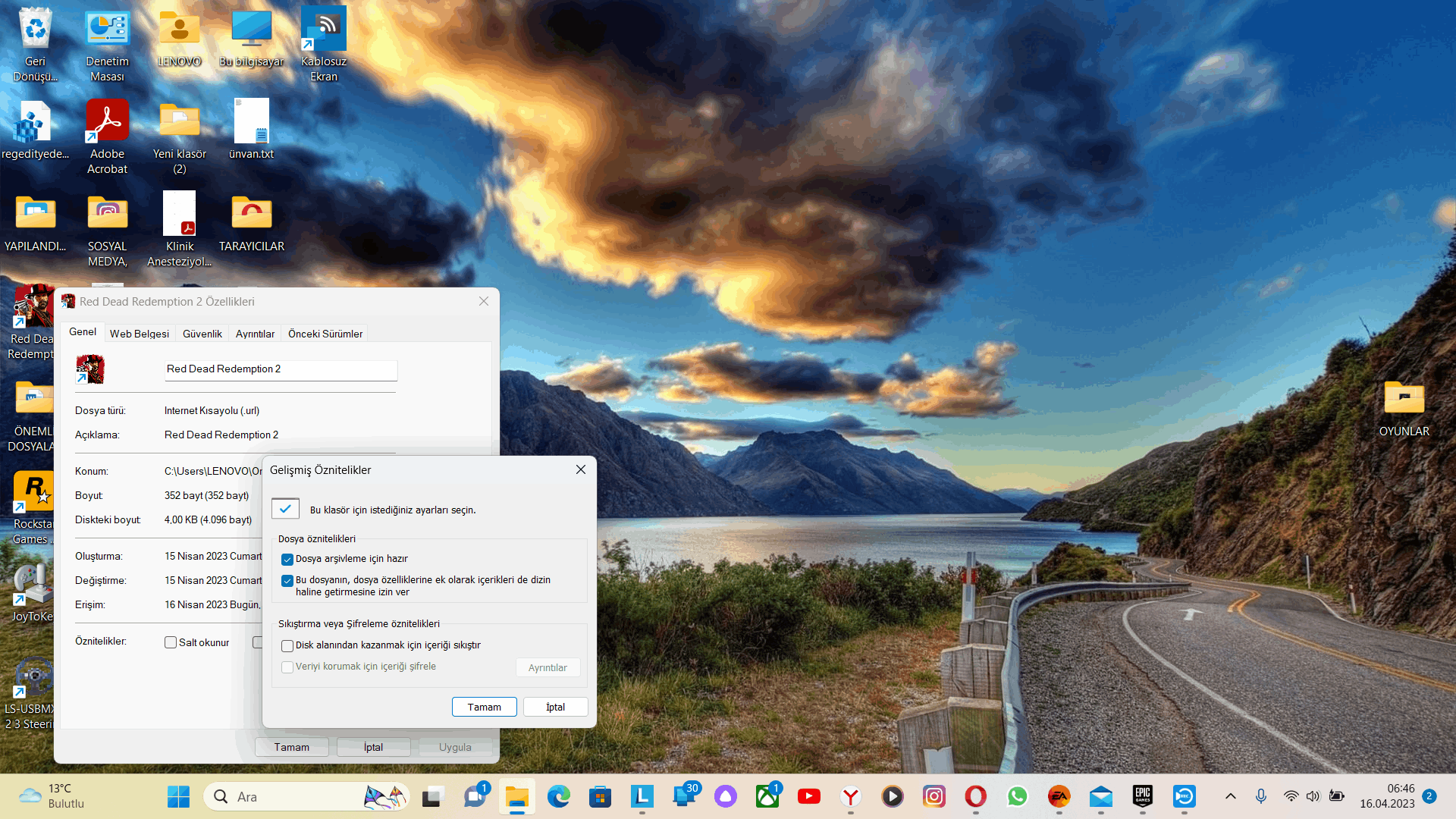Open Wi-Fi network settings in tray
This screenshot has width=1456, height=819.
click(x=1291, y=796)
